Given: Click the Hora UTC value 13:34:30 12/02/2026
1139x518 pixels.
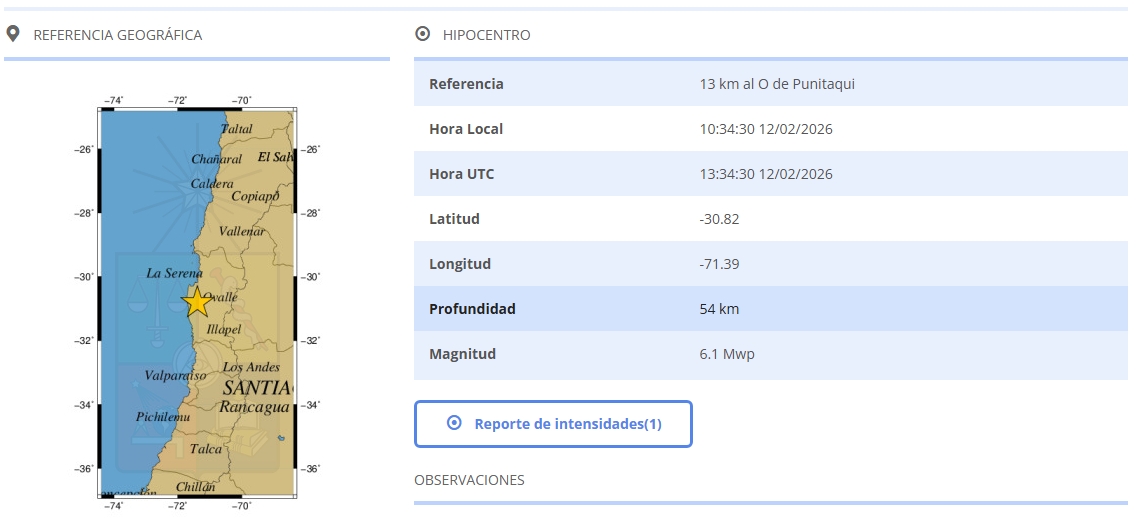Looking at the screenshot, I should pyautogui.click(x=766, y=174).
